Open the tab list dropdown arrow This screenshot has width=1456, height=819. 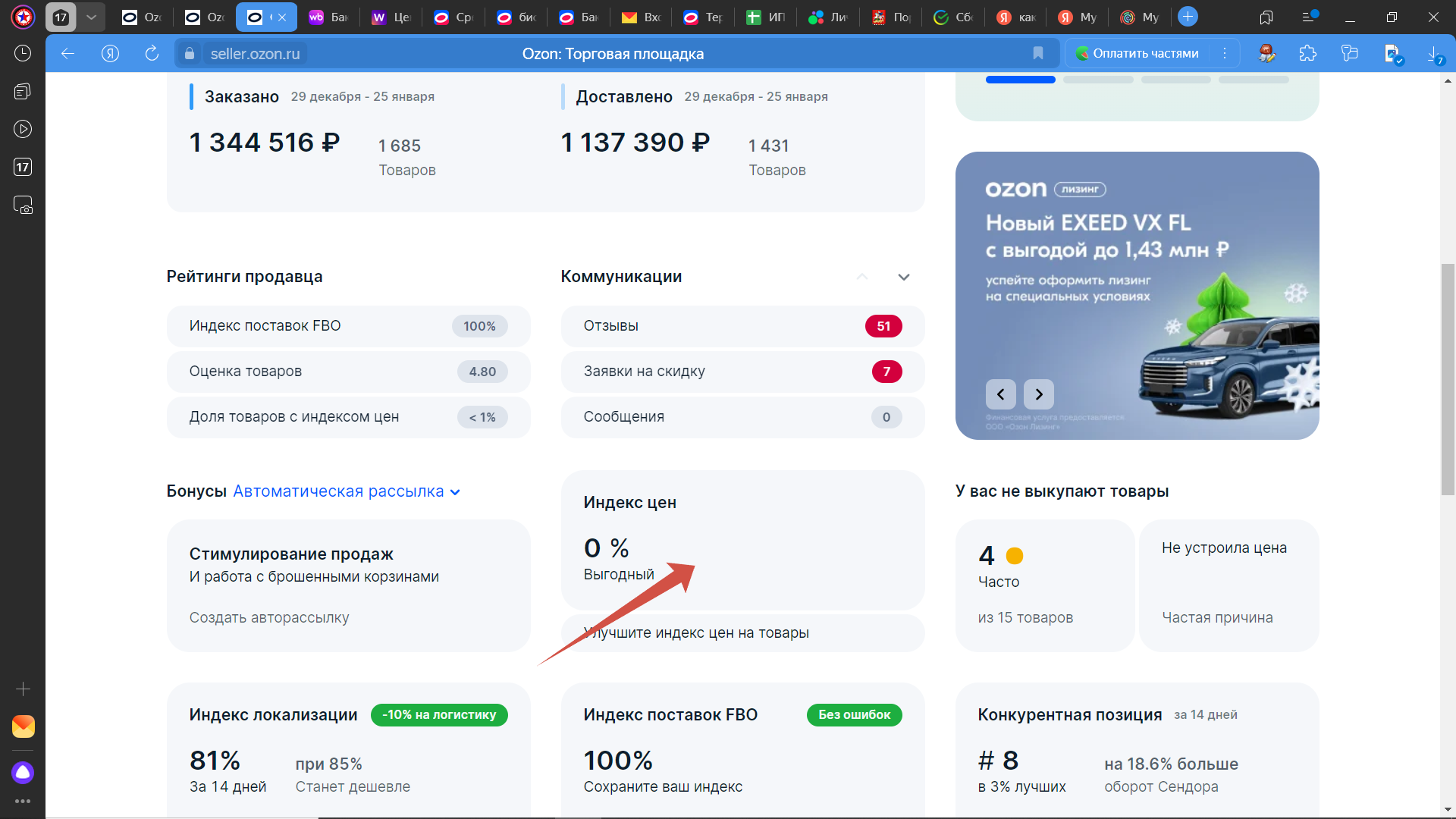click(91, 17)
